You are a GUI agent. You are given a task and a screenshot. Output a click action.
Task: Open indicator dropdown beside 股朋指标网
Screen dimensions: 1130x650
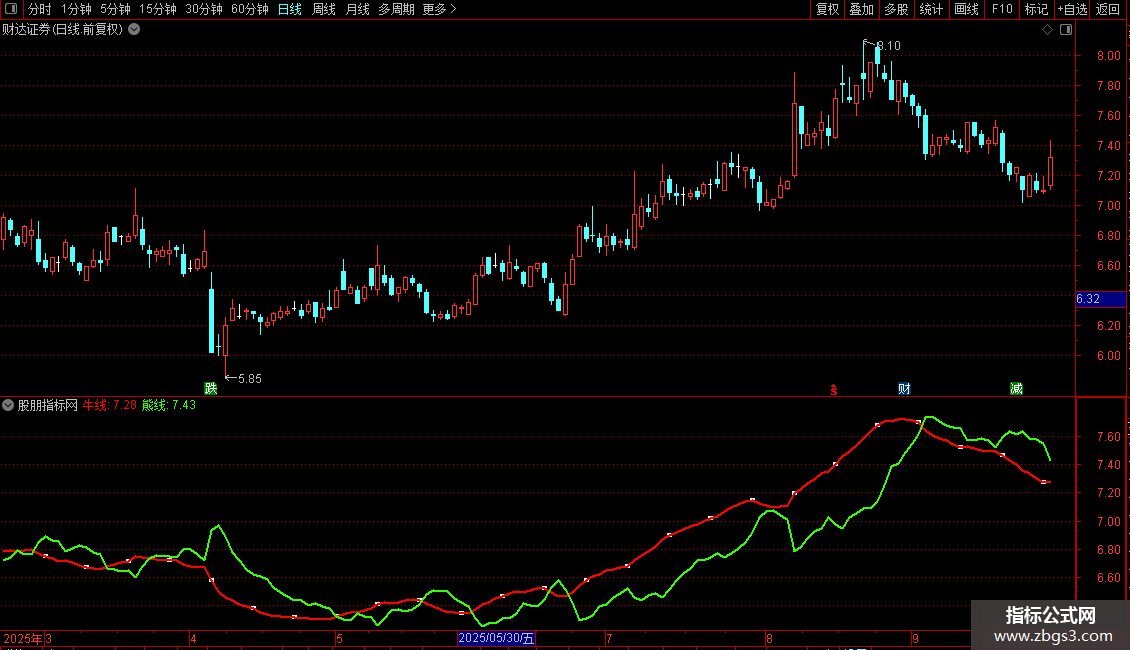click(x=8, y=405)
